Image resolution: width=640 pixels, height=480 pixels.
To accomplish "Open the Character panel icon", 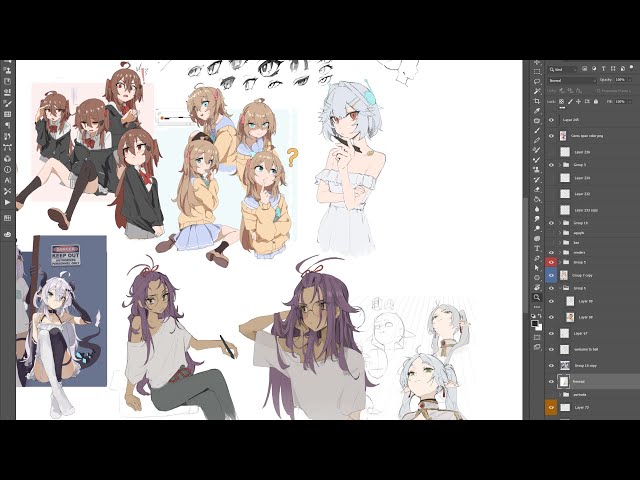I will pos(7,180).
